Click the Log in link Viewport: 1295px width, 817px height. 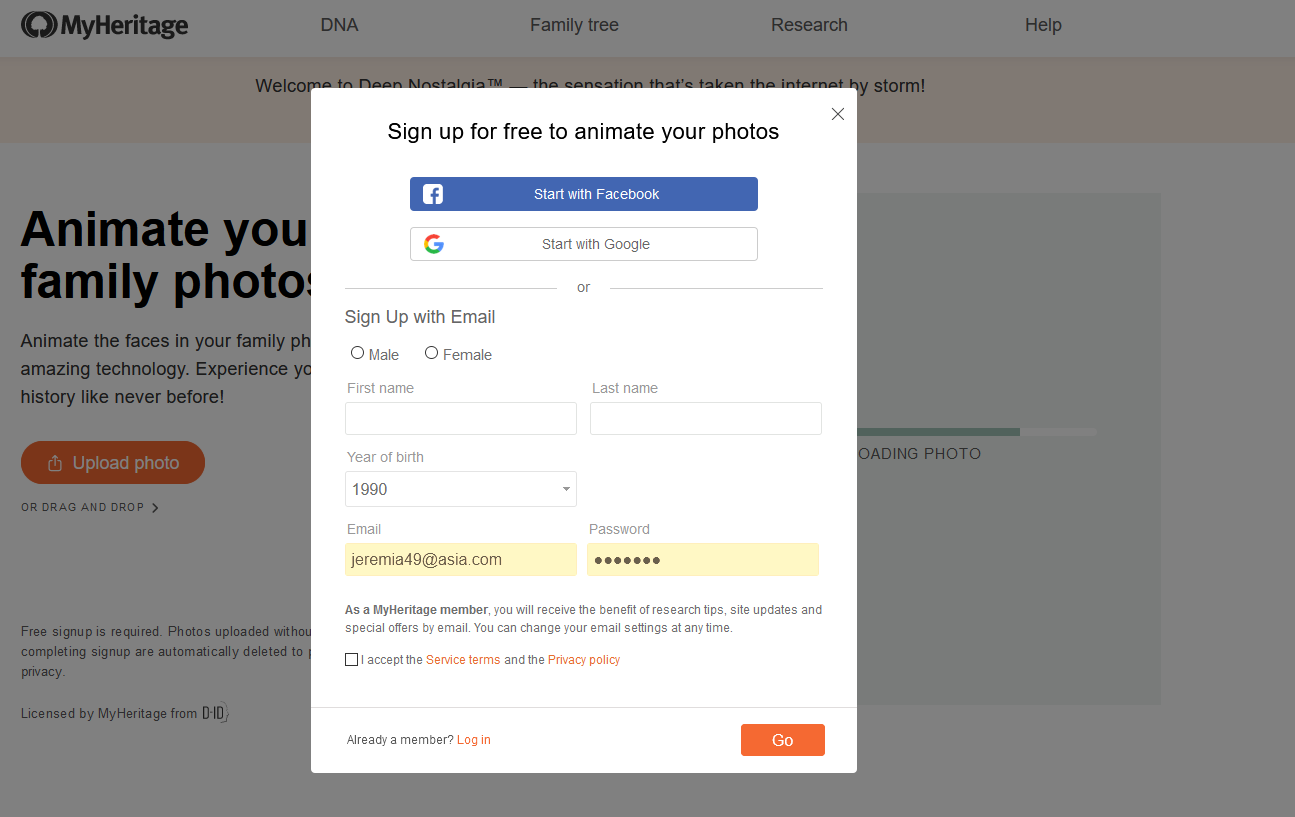click(x=474, y=740)
